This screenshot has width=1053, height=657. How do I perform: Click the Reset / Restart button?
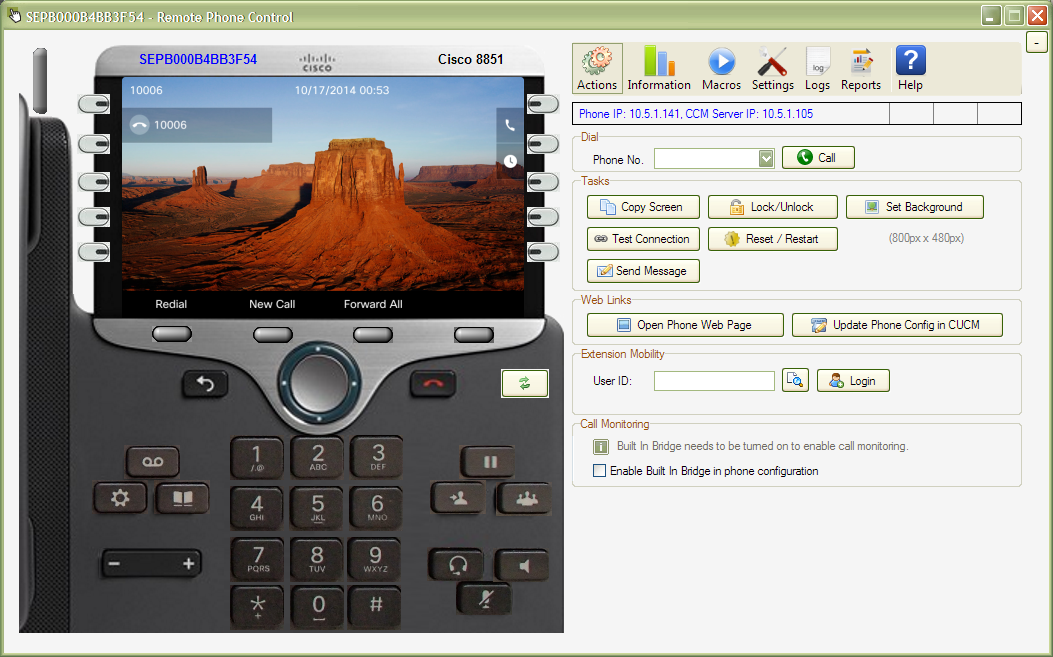tap(772, 239)
